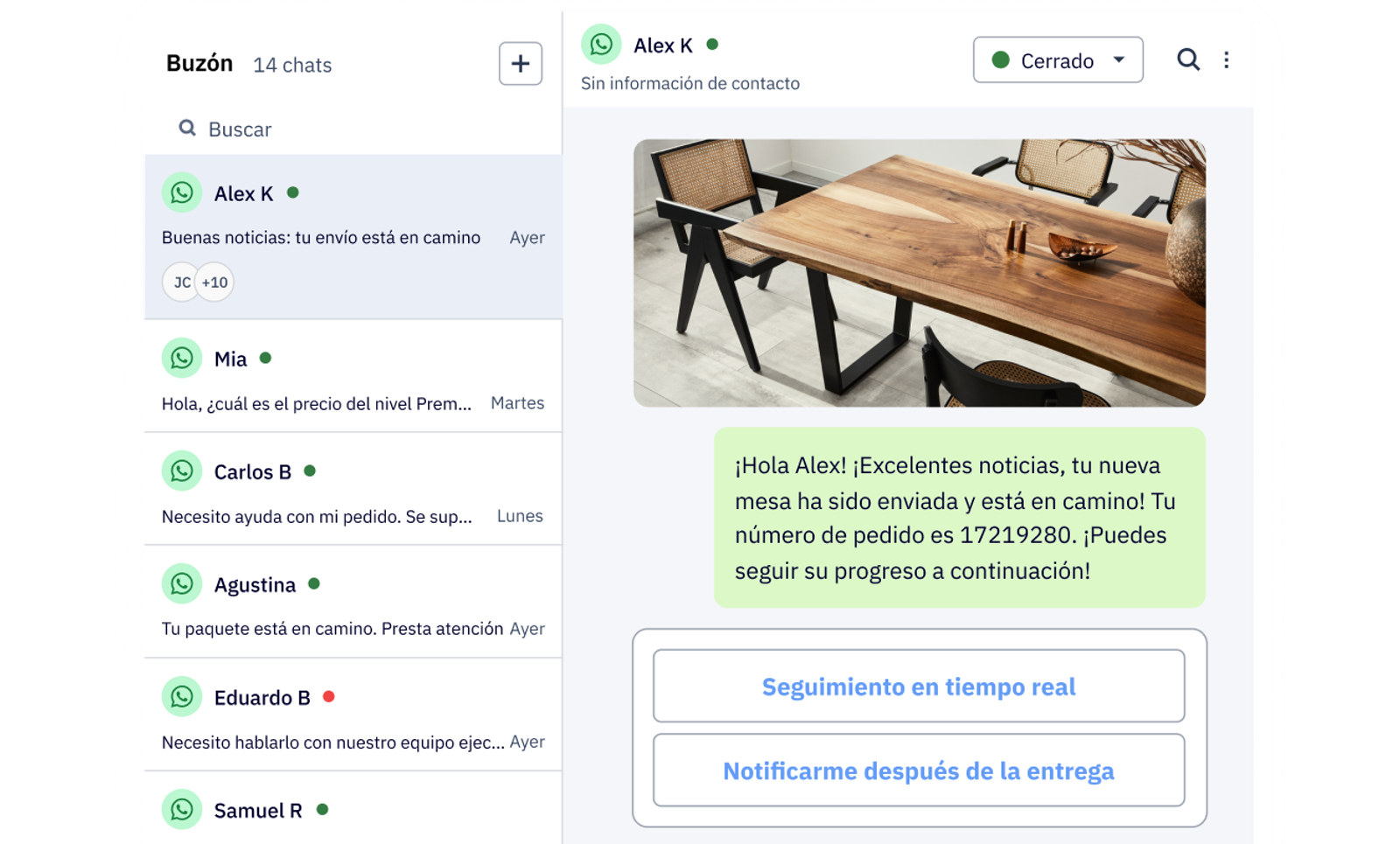1400x844 pixels.
Task: Select the Eduardo B chat
Action: (x=353, y=715)
